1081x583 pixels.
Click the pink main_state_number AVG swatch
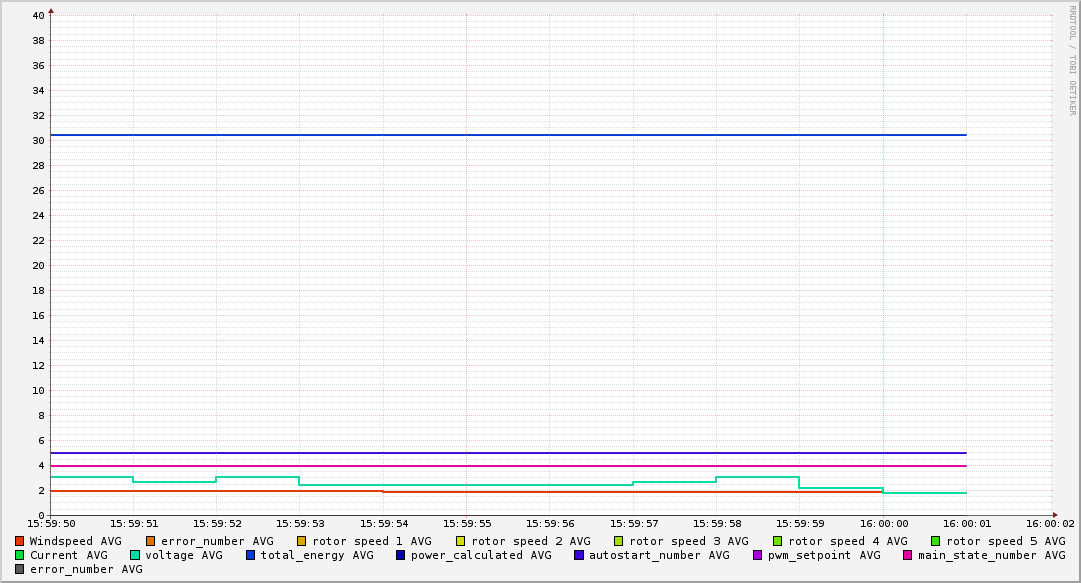(908, 555)
